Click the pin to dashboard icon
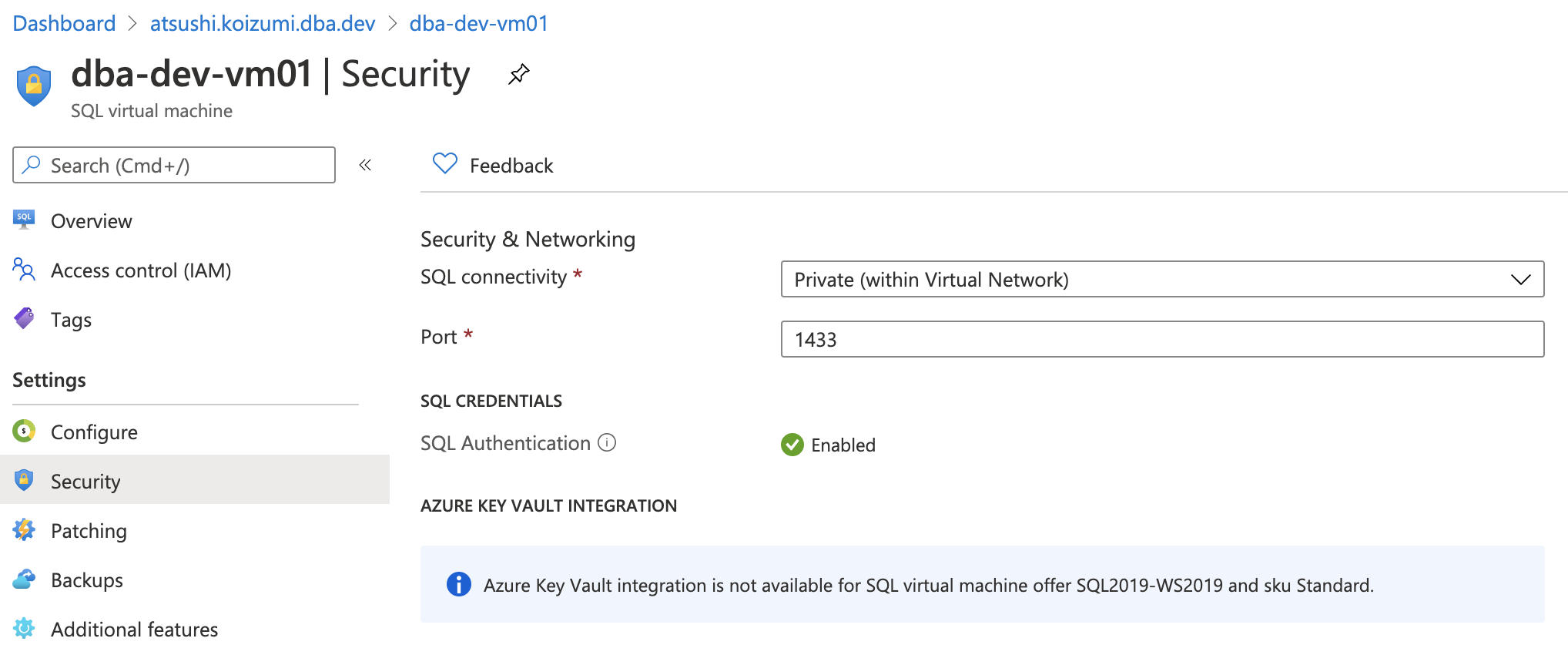This screenshot has height=655, width=1568. tap(518, 75)
